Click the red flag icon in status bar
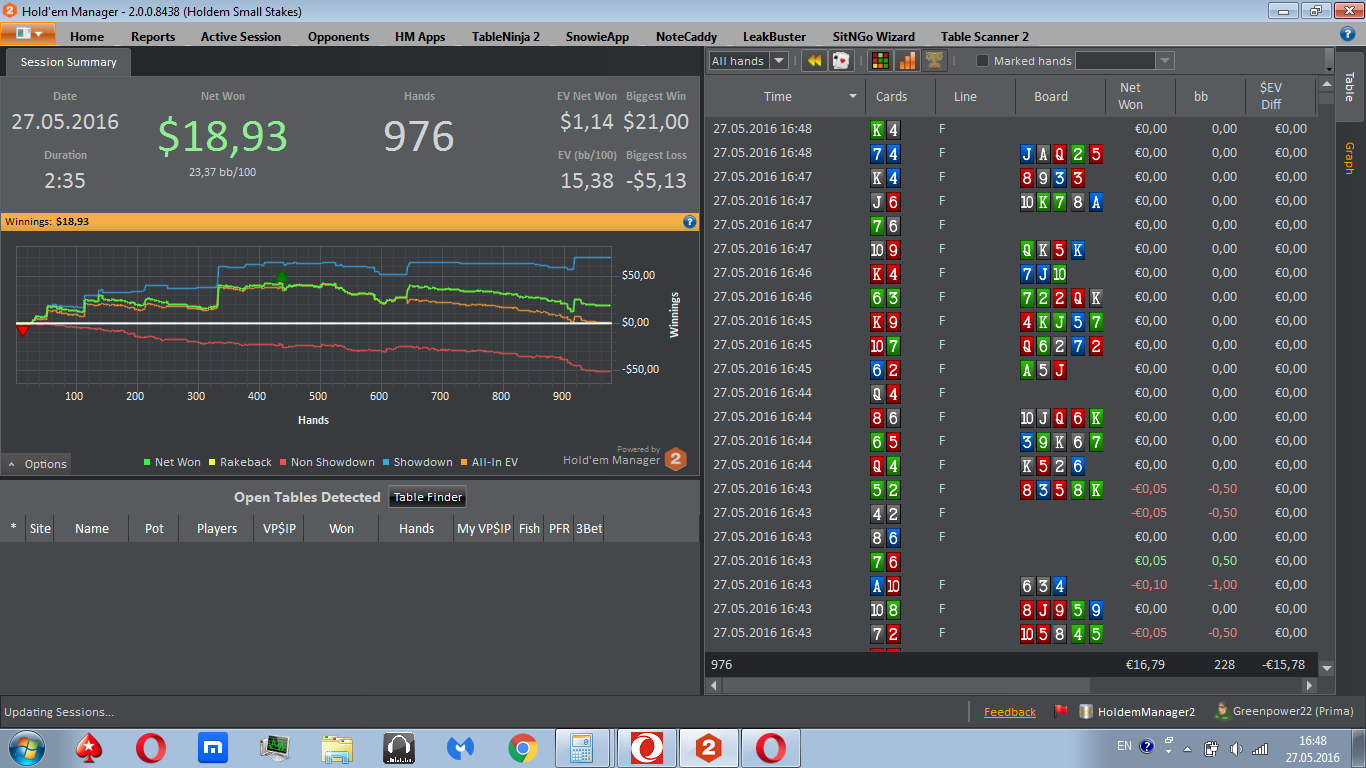The width and height of the screenshot is (1366, 768). (x=1061, y=712)
